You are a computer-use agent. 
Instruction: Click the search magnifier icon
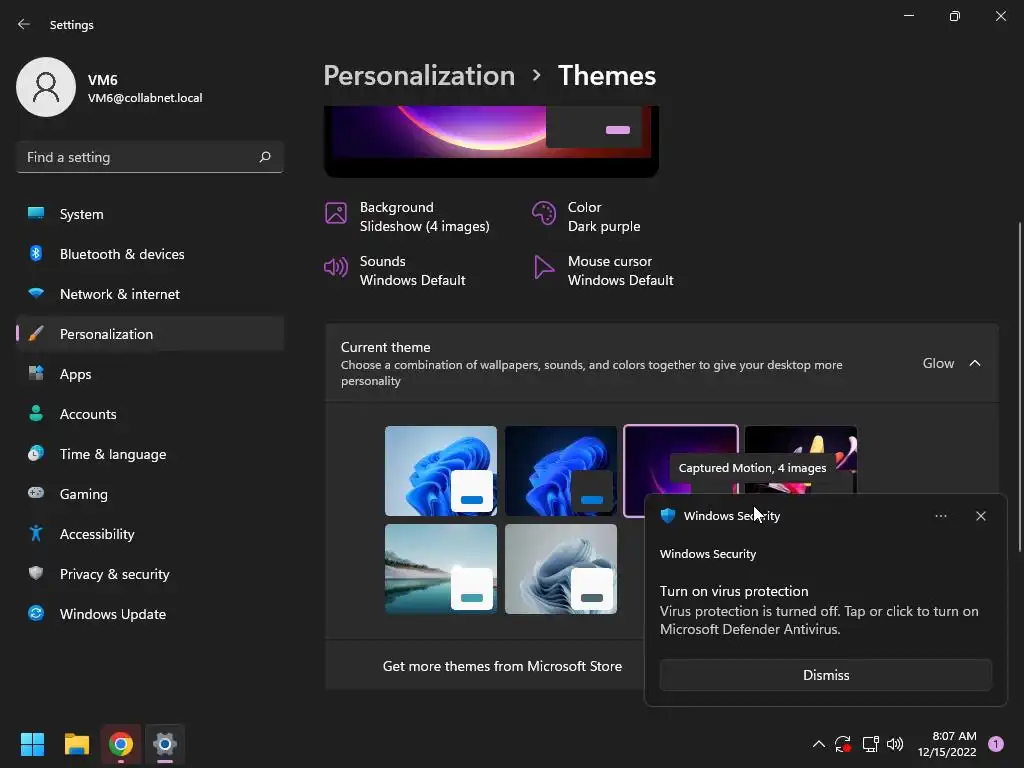point(264,157)
